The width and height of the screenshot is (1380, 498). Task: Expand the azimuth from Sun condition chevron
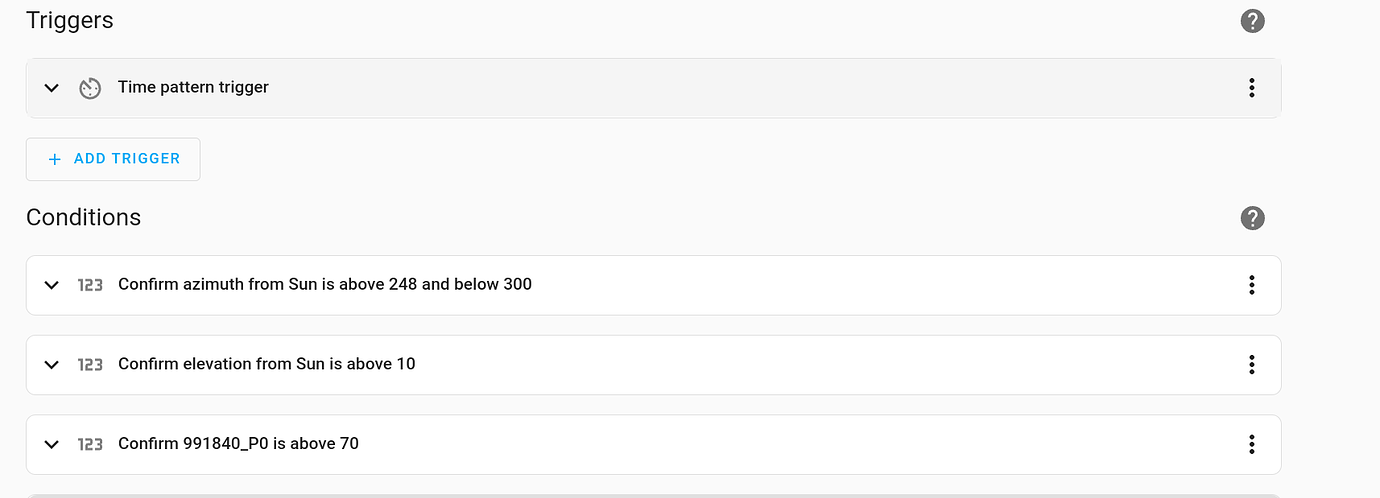[52, 285]
